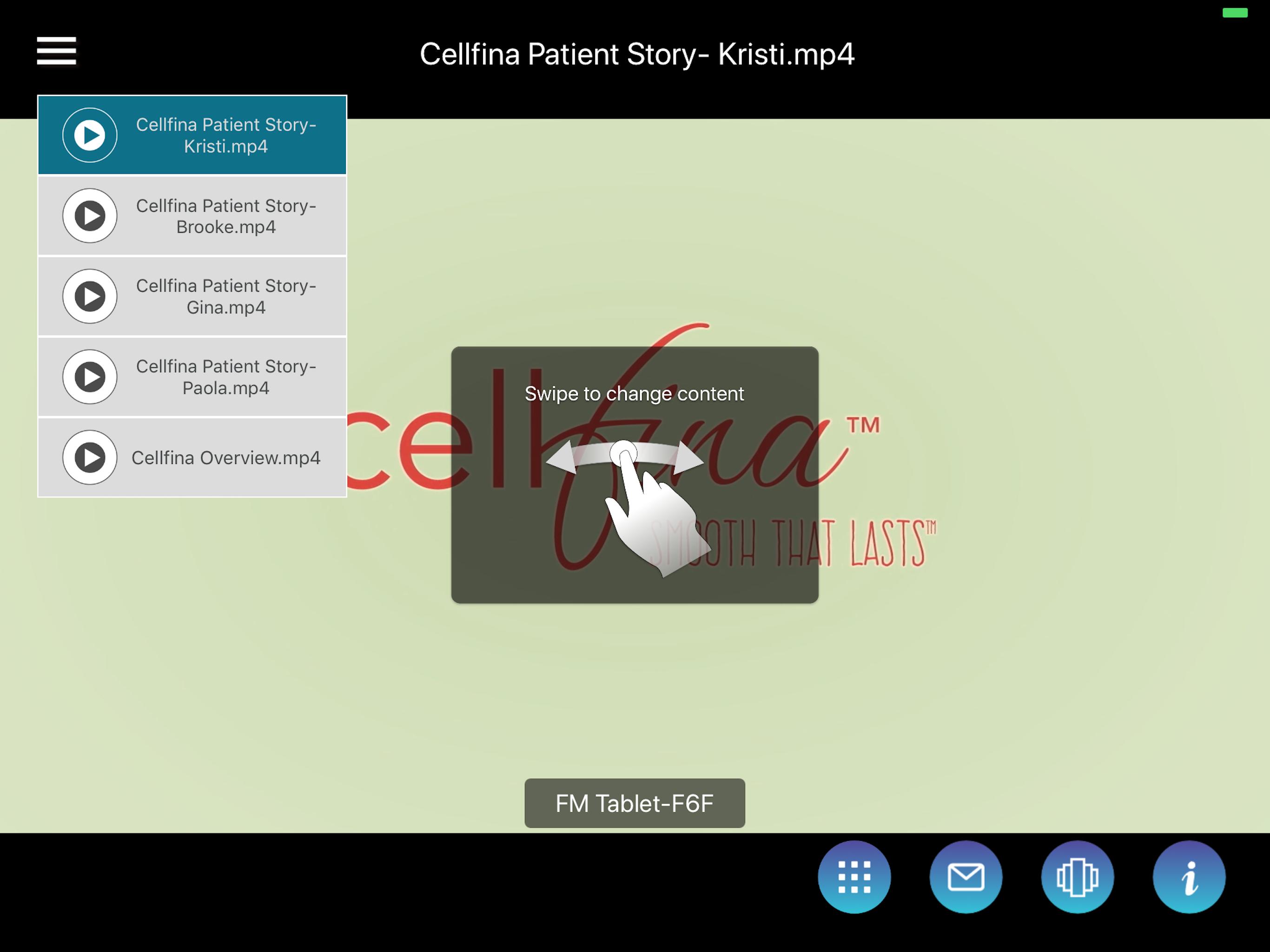Select Cellfina Patient Story- Gina.mp4 label
Screen dimensions: 1270x952
click(x=225, y=296)
